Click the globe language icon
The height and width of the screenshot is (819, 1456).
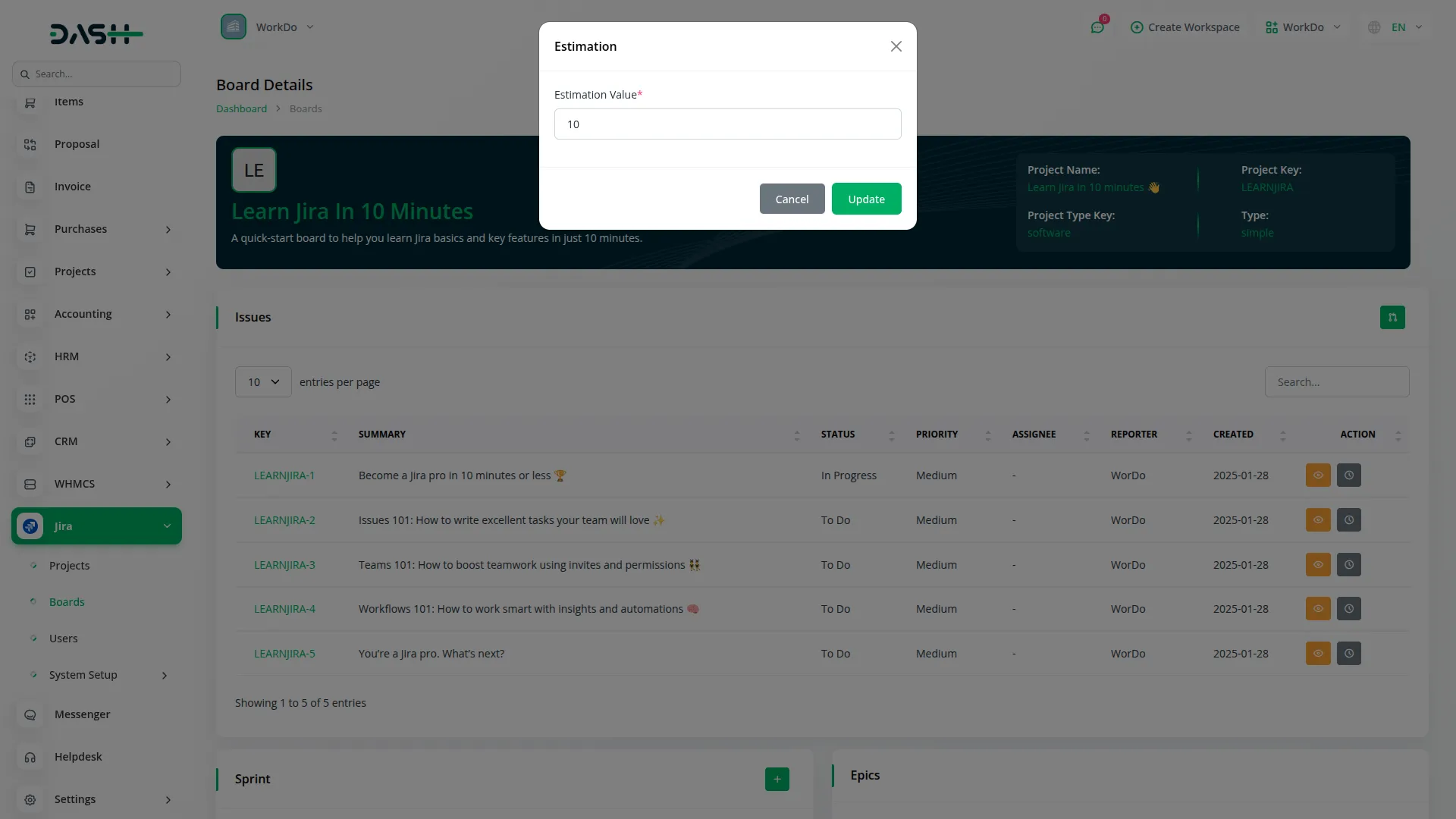click(x=1374, y=27)
